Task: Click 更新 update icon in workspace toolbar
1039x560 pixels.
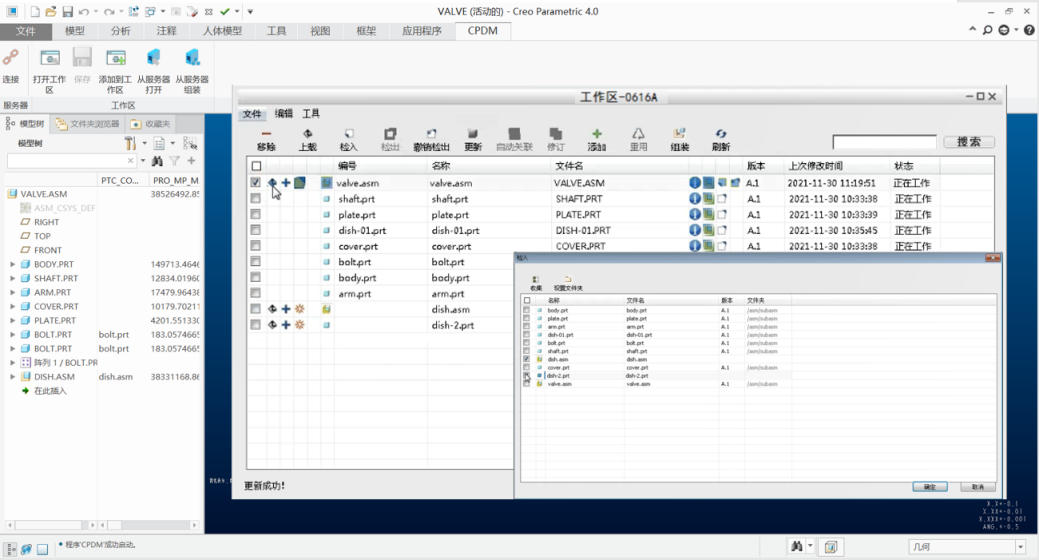Action: click(x=472, y=134)
